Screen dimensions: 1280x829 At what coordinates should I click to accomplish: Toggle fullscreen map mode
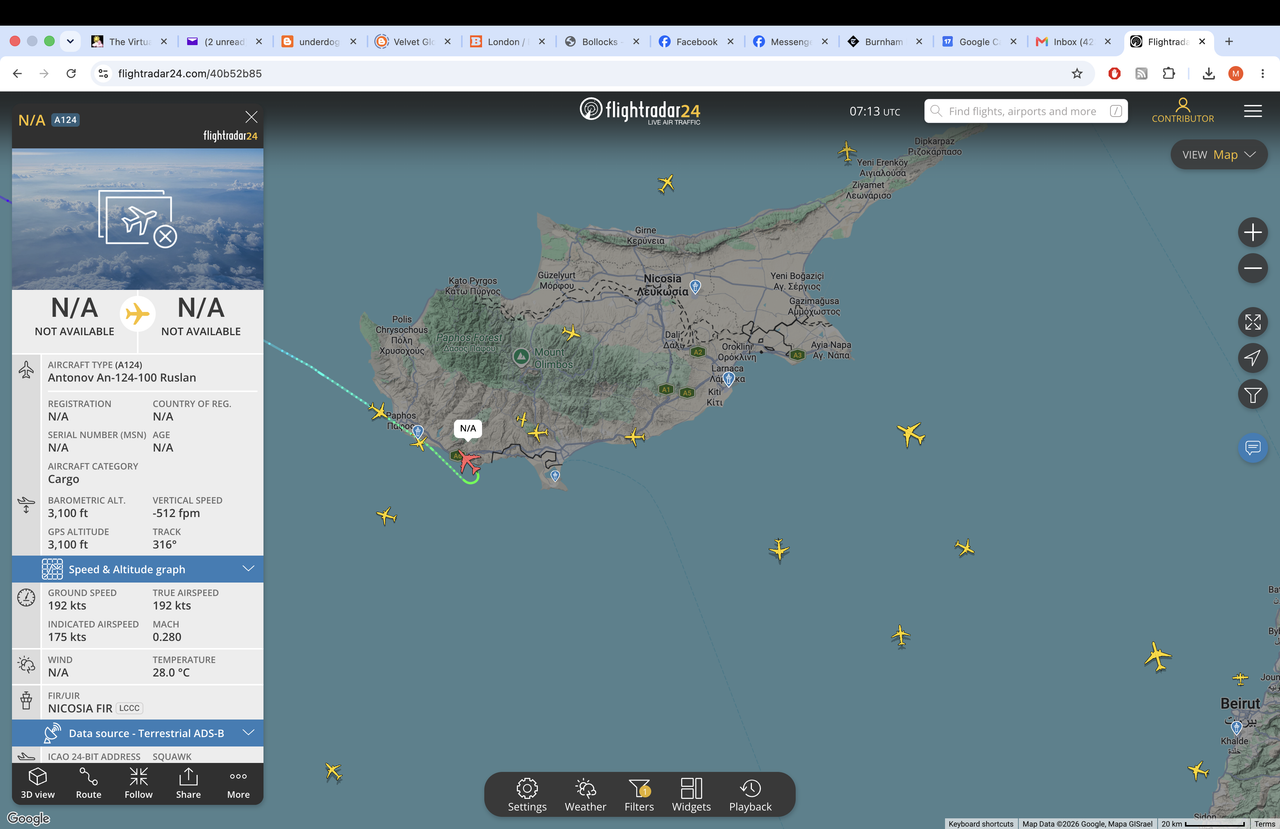pyautogui.click(x=1253, y=322)
